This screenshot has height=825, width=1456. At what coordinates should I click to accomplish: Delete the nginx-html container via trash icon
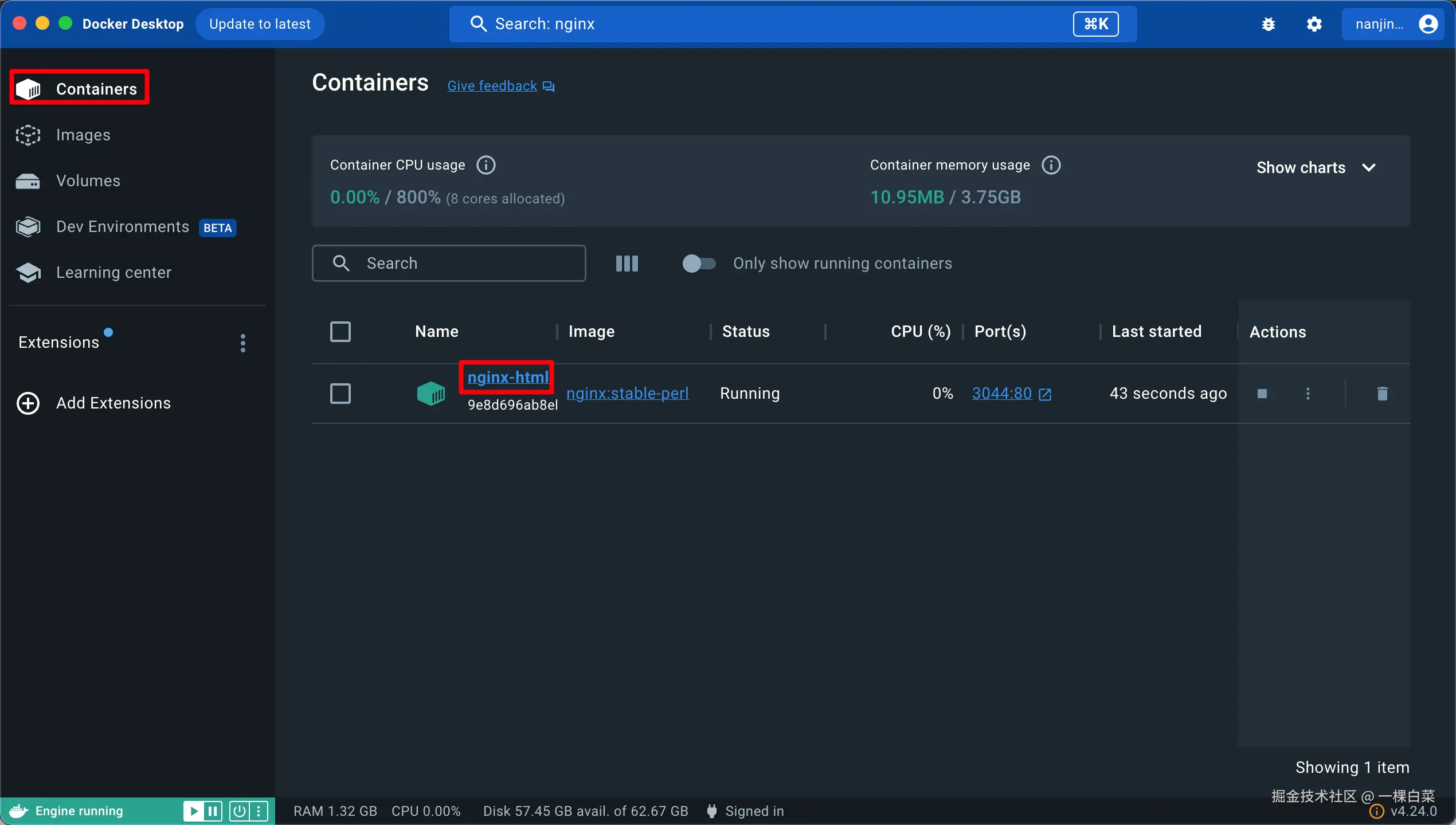1382,394
